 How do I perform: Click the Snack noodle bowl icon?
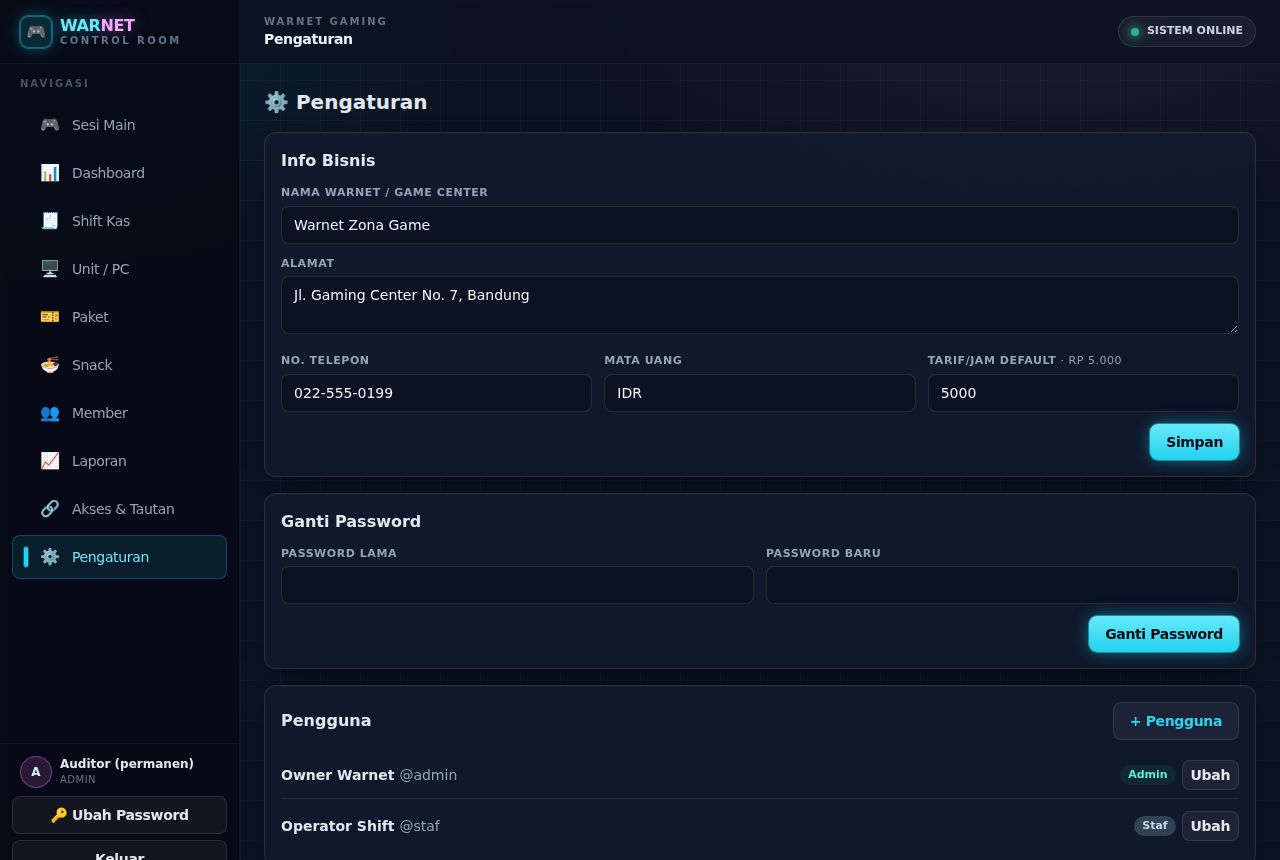50,365
